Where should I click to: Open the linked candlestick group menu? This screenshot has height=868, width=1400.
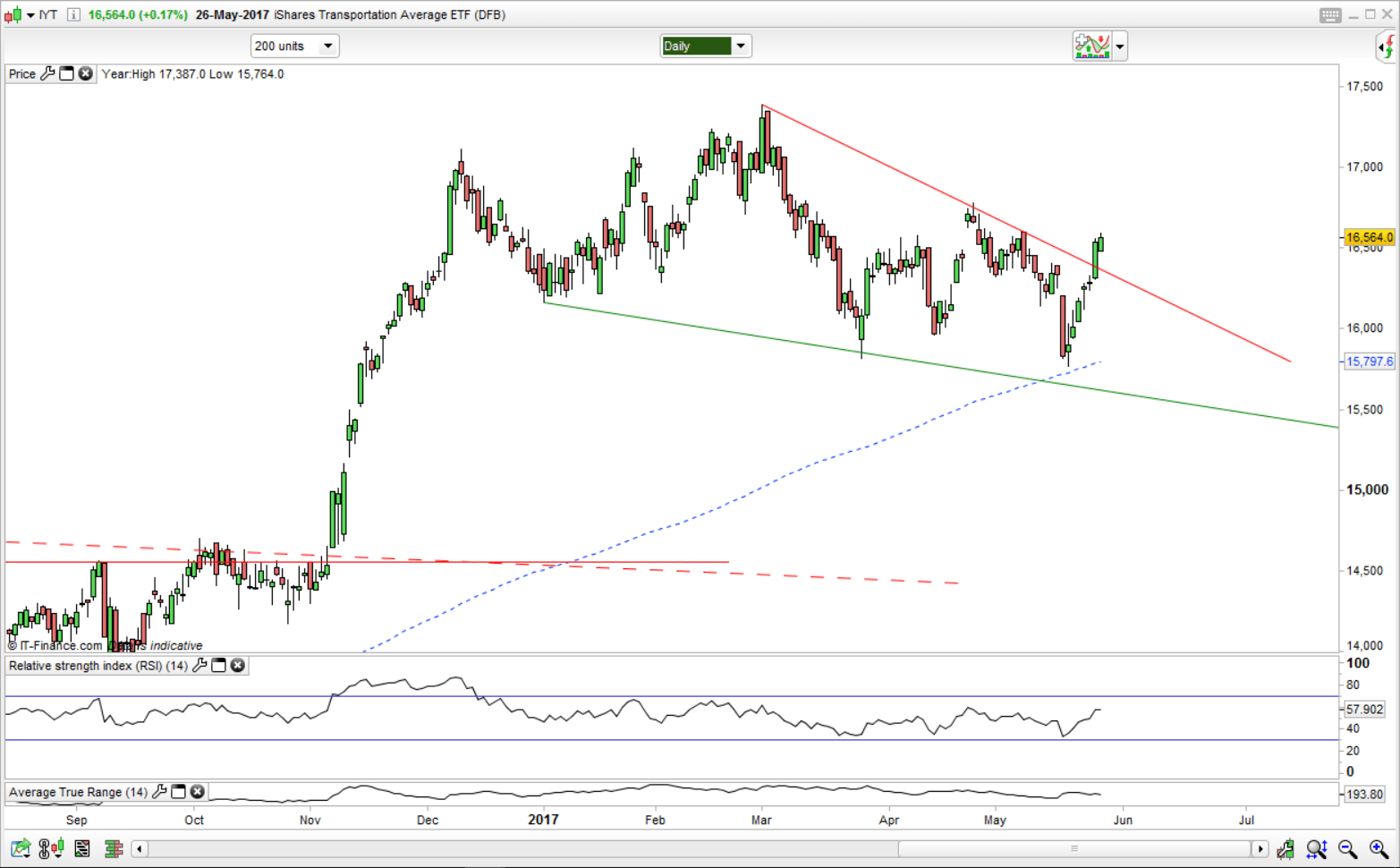click(51, 848)
